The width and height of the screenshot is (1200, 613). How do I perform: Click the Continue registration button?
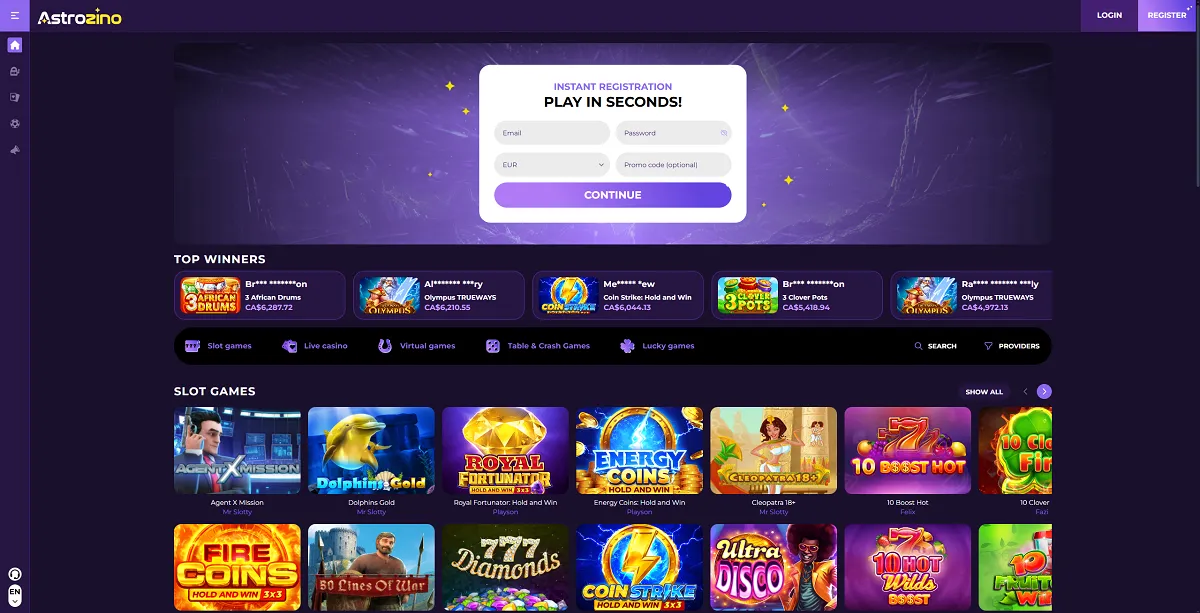[613, 195]
